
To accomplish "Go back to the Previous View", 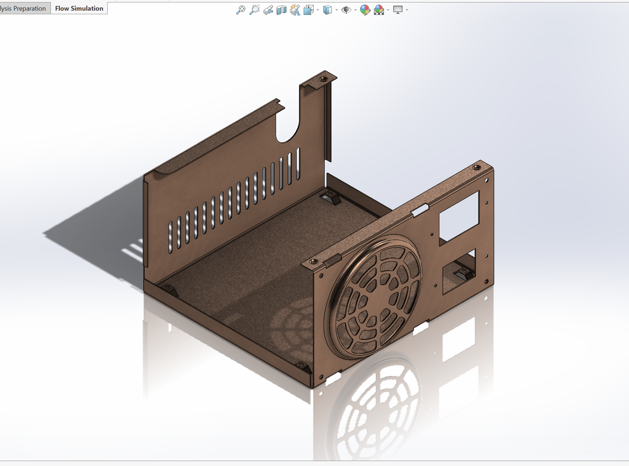I will tap(268, 10).
